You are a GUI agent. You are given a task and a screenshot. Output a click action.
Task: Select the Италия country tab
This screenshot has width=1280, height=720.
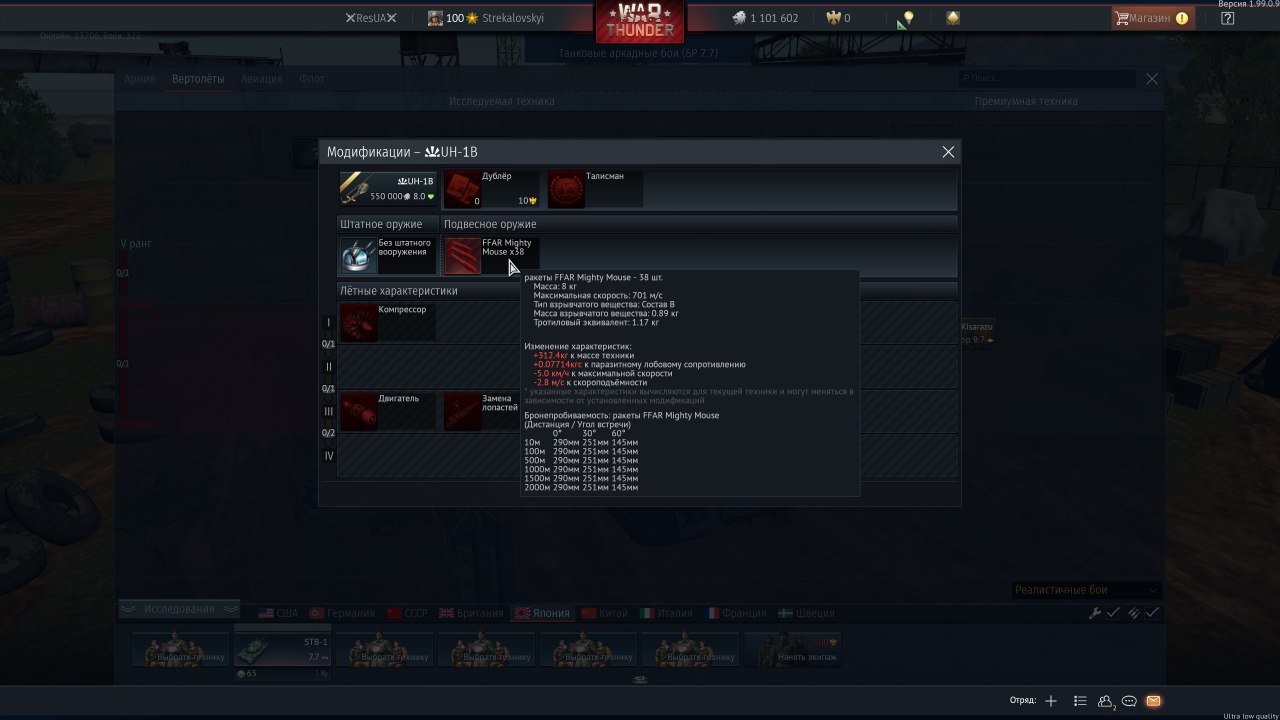pos(667,613)
